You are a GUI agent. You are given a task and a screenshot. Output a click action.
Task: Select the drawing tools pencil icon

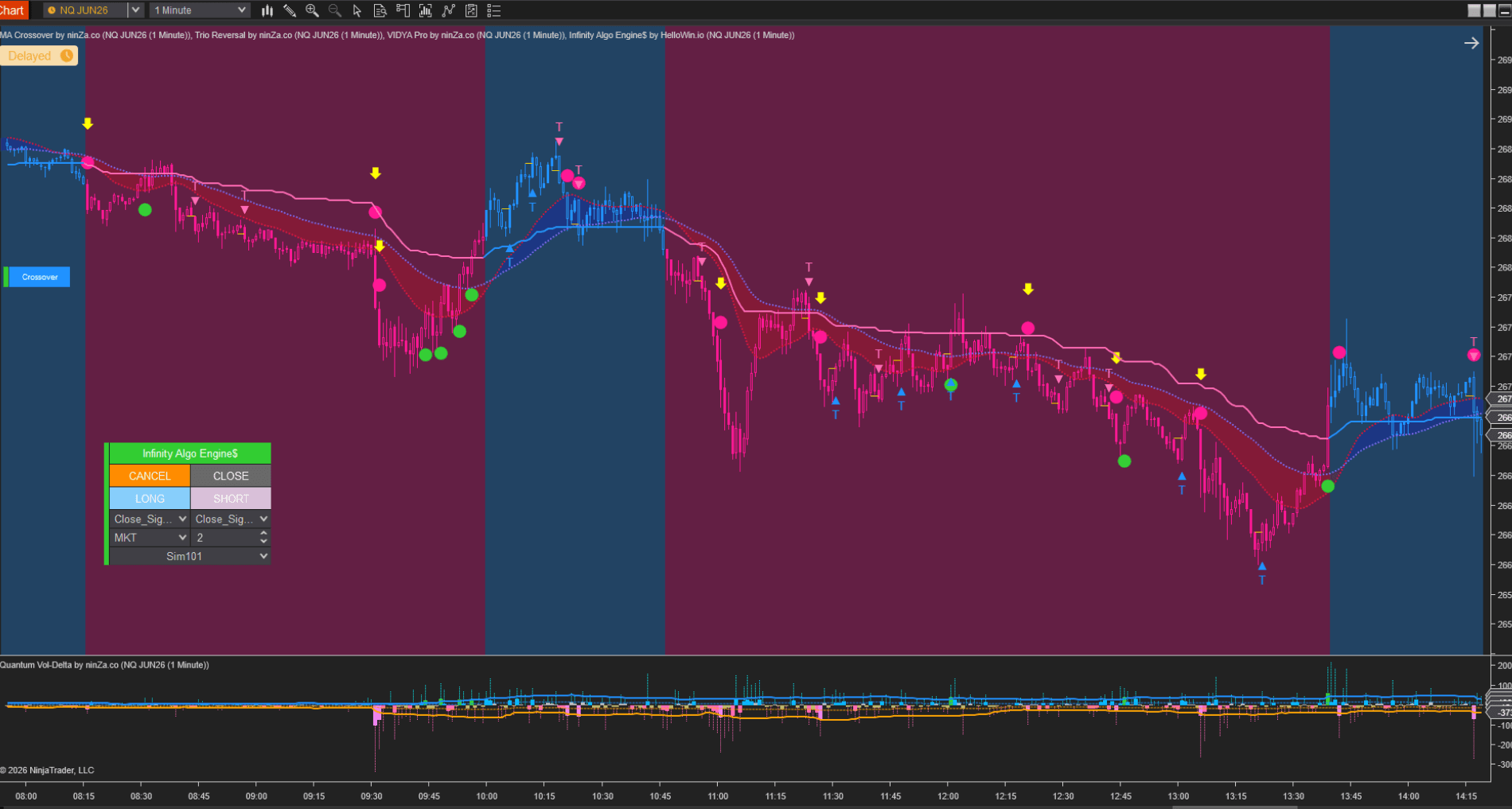click(290, 10)
